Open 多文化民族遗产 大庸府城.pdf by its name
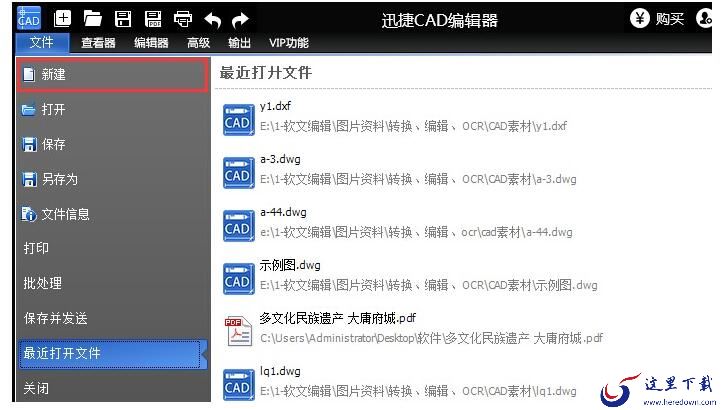This screenshot has height=410, width=726. click(338, 318)
